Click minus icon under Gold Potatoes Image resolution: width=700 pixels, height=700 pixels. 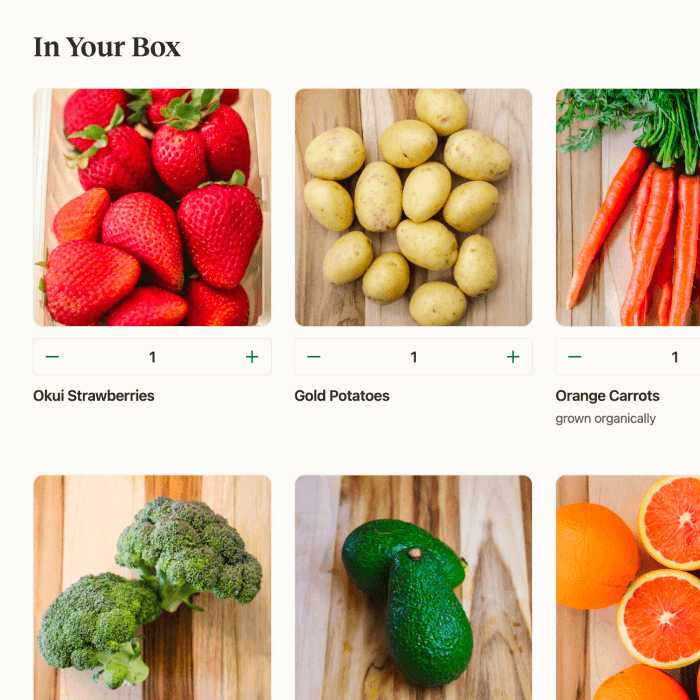tap(313, 357)
